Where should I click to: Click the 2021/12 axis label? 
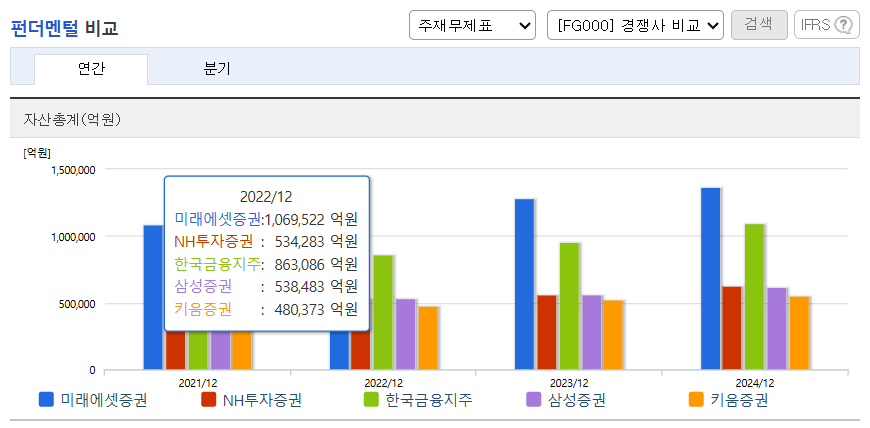(x=198, y=383)
